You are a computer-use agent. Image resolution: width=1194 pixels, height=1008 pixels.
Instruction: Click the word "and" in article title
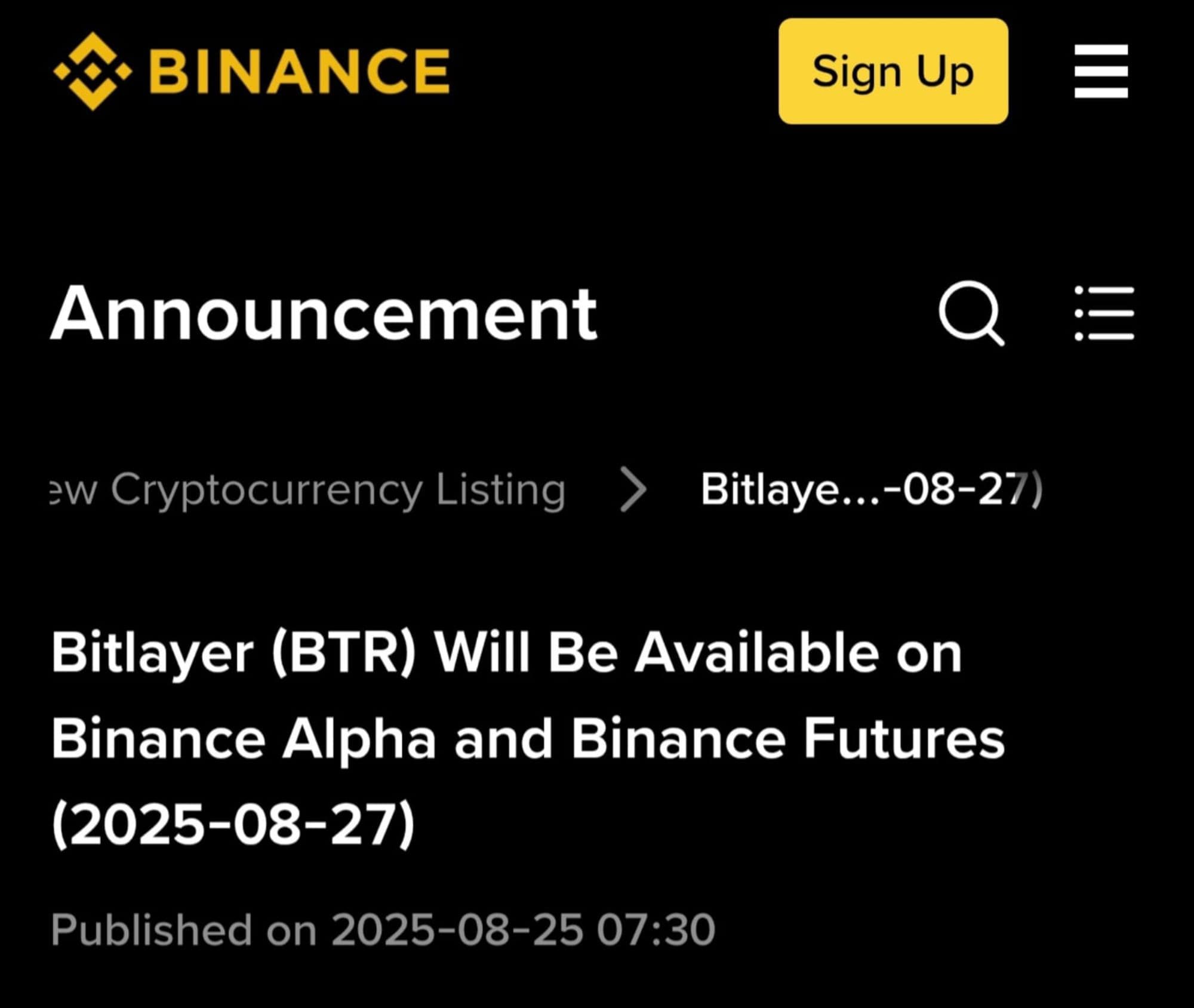coord(503,739)
